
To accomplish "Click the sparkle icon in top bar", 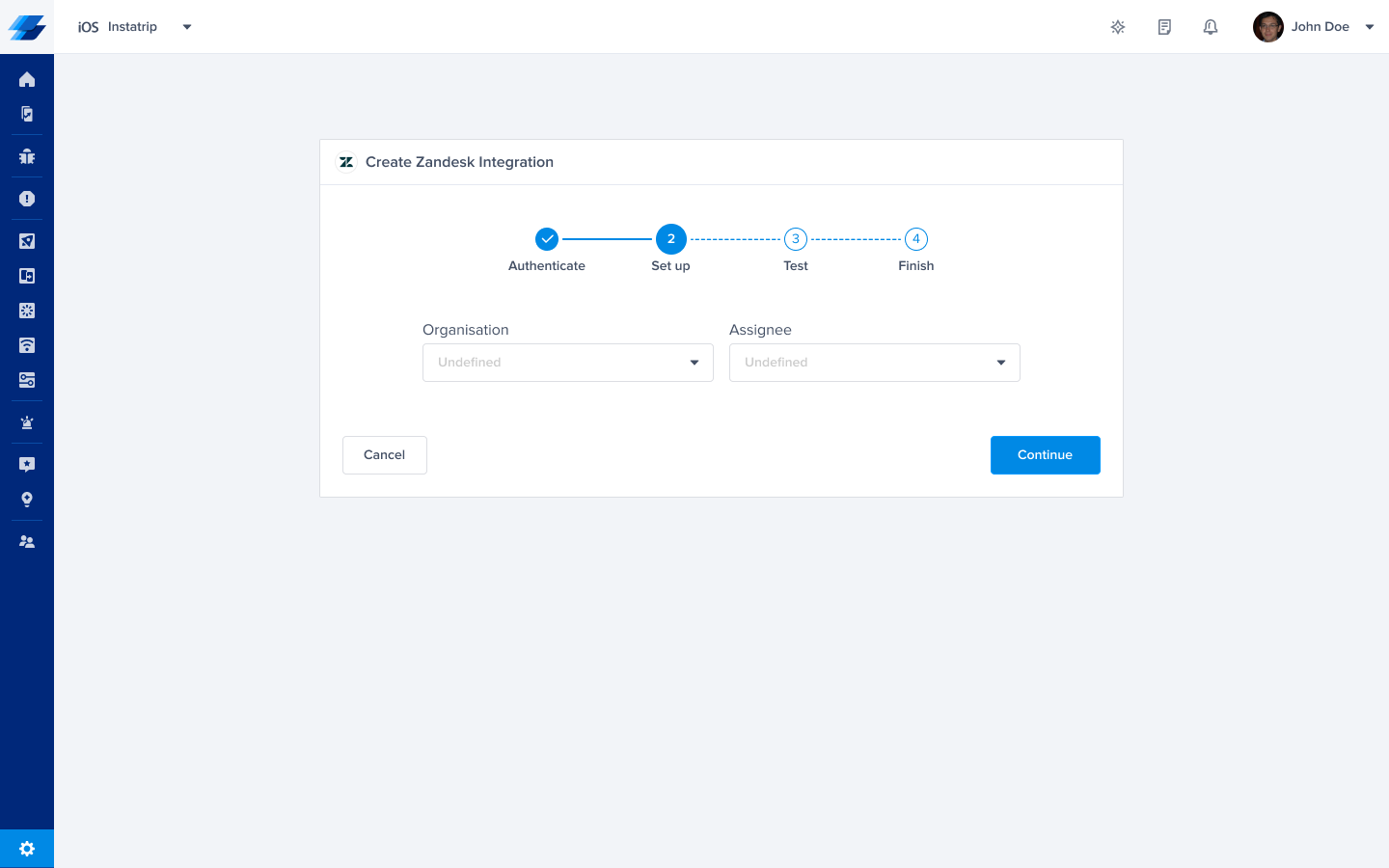I will point(1118,27).
